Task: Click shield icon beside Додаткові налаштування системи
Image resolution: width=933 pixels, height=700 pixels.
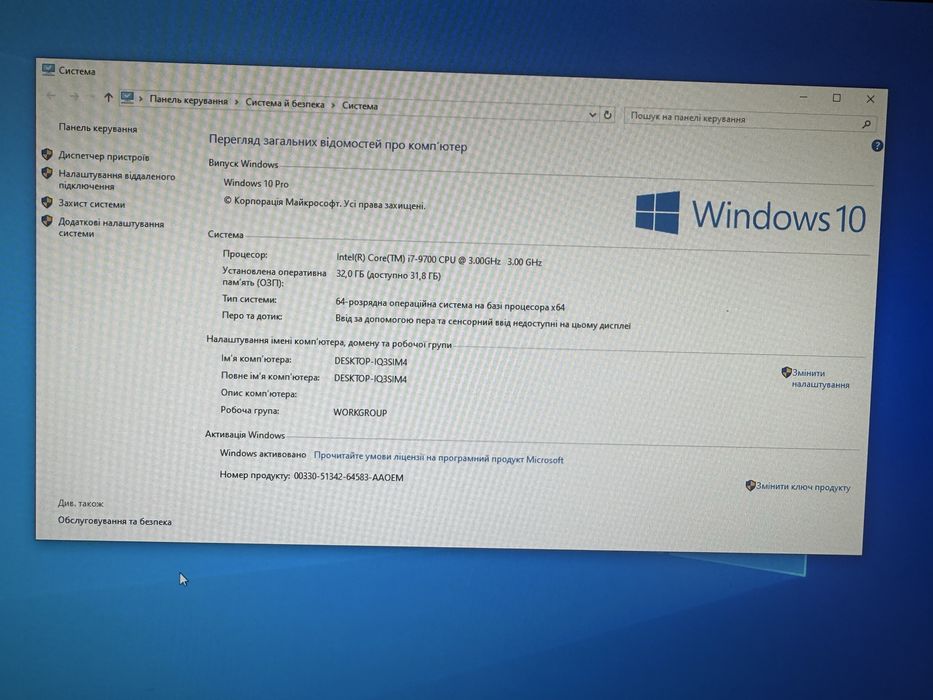Action: pos(47,221)
